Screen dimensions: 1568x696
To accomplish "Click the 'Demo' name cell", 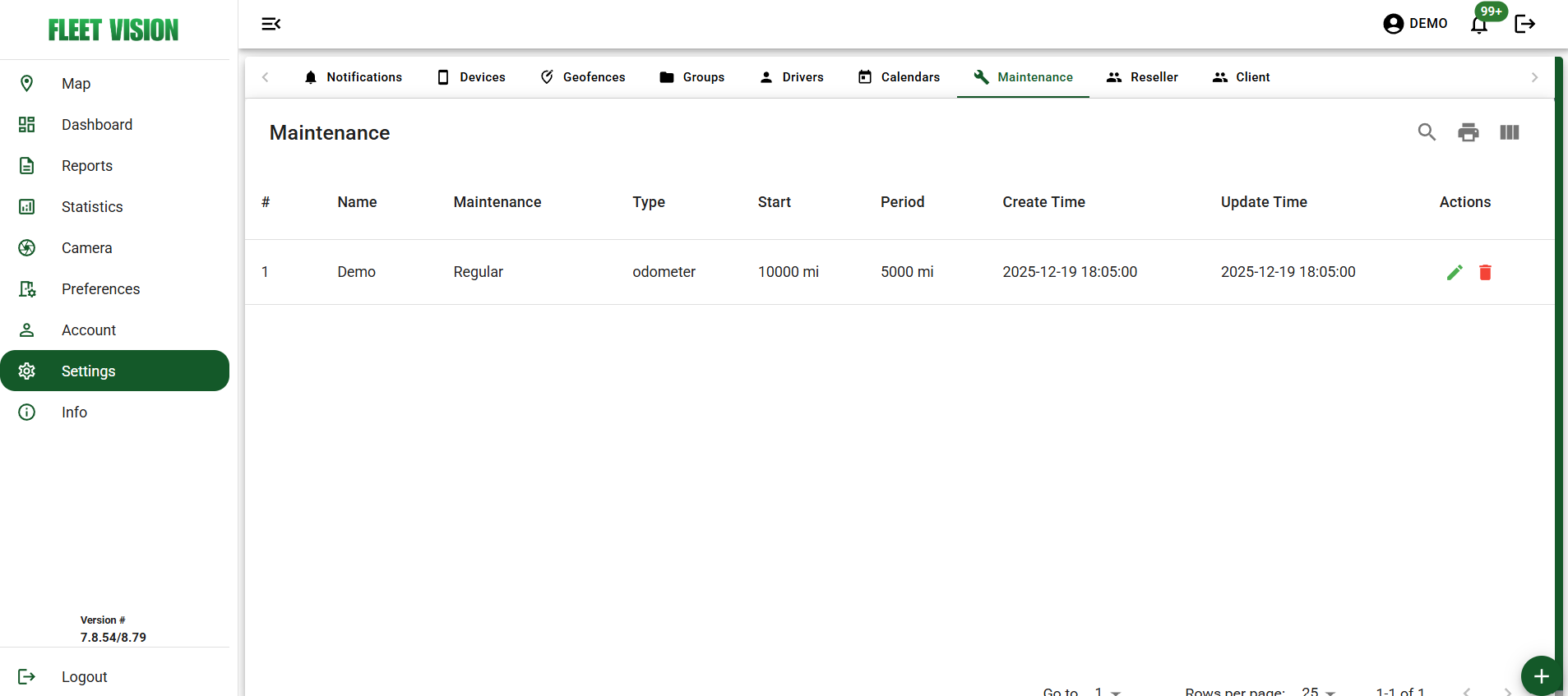I will (x=357, y=272).
